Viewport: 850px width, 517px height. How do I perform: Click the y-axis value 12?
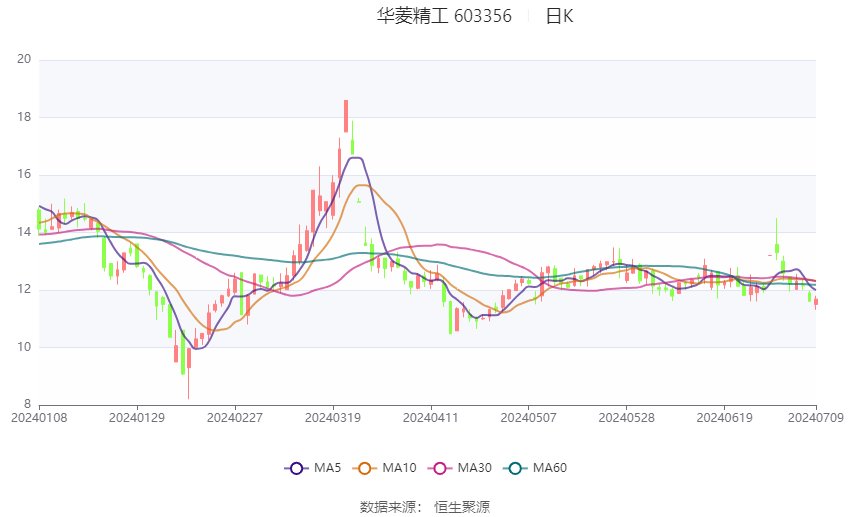(24, 289)
